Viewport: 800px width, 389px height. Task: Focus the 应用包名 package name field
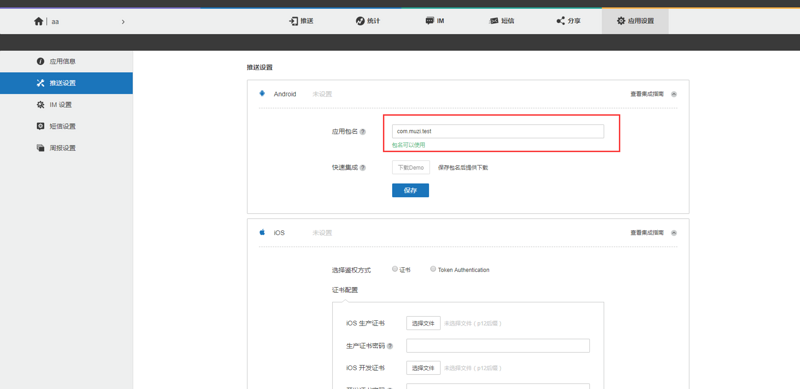(x=498, y=131)
